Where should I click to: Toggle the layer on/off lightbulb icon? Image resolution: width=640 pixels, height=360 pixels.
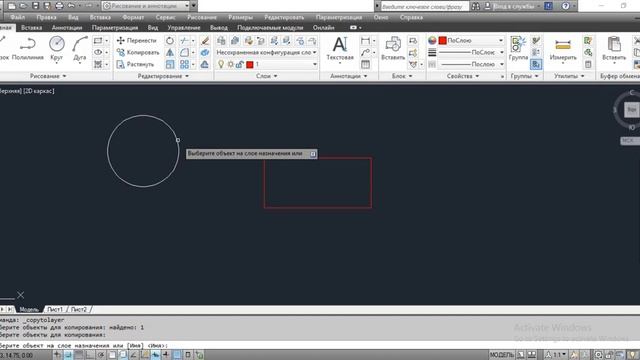[221, 64]
